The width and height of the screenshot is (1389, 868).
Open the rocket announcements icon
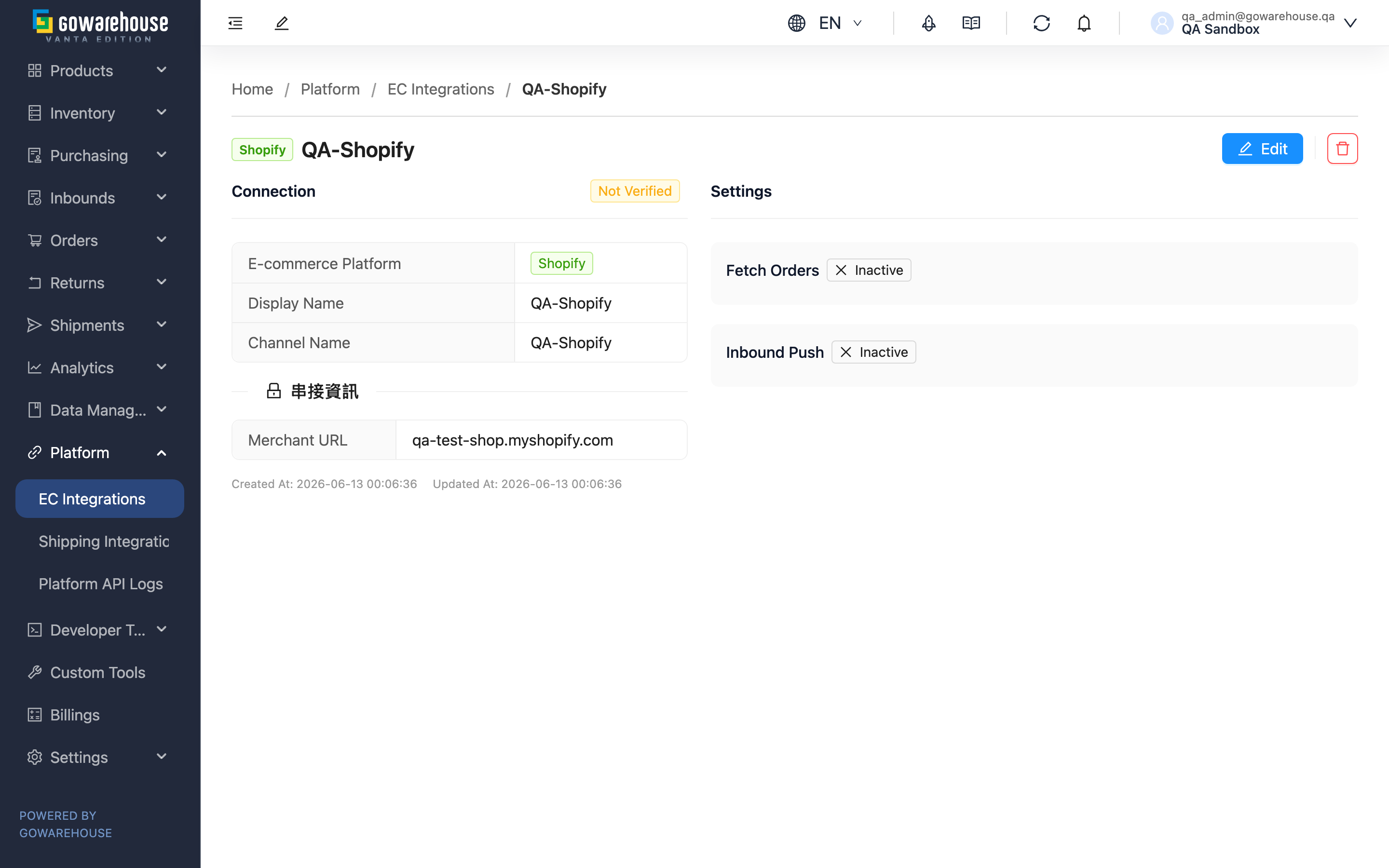tap(929, 23)
